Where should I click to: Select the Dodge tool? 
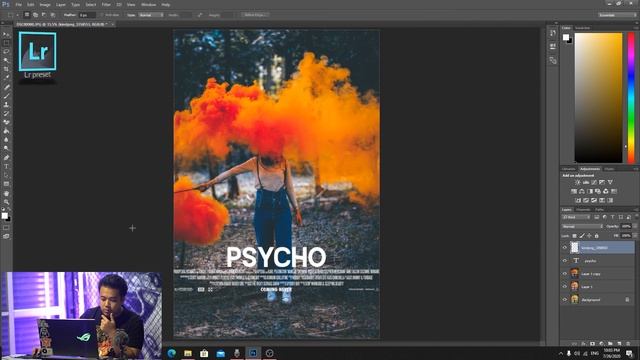tap(6, 149)
